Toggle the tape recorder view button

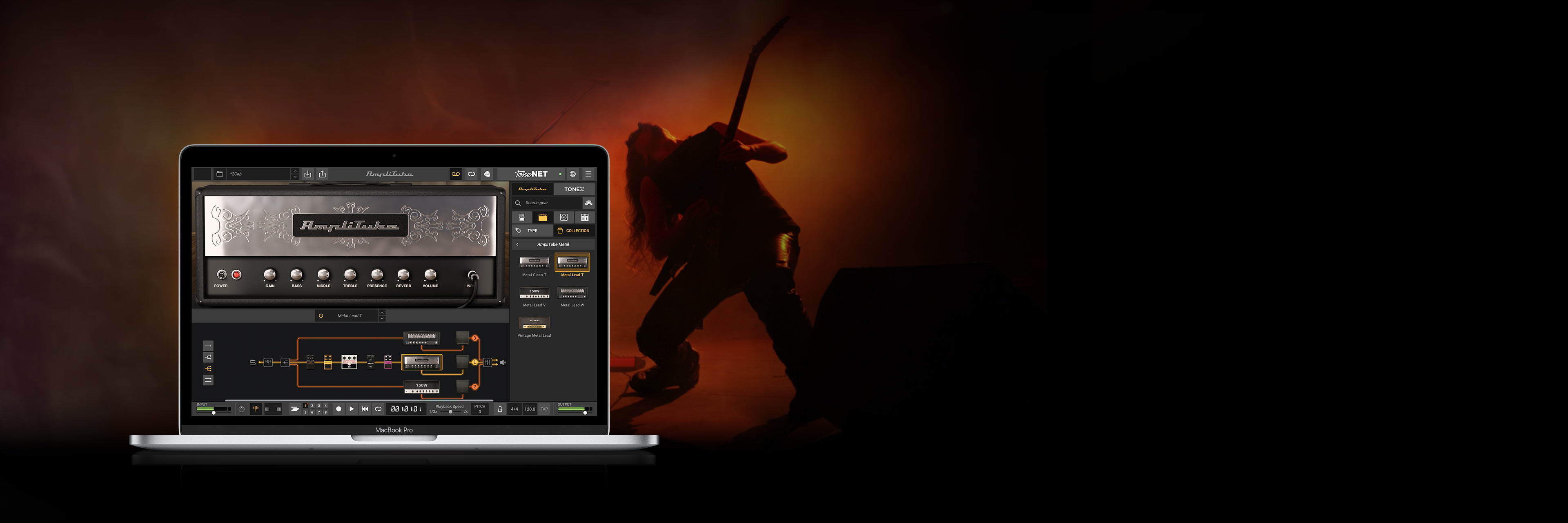click(455, 174)
